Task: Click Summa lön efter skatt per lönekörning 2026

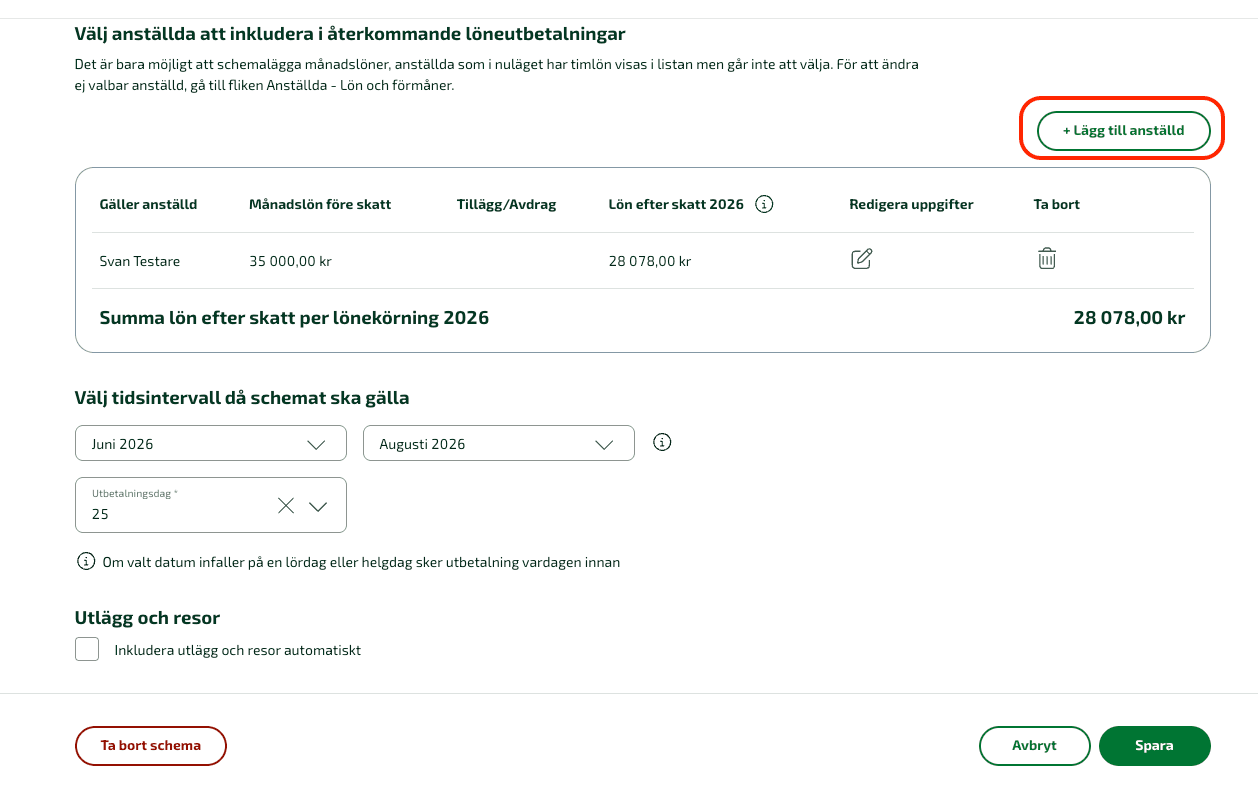Action: 294,318
